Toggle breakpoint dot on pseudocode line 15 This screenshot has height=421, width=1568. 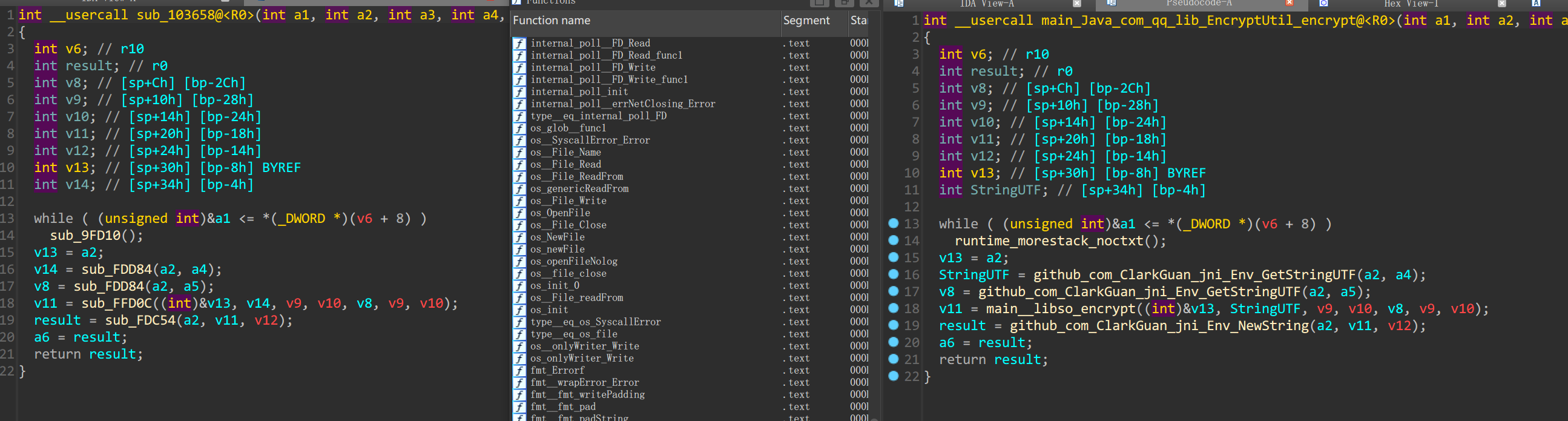click(894, 257)
